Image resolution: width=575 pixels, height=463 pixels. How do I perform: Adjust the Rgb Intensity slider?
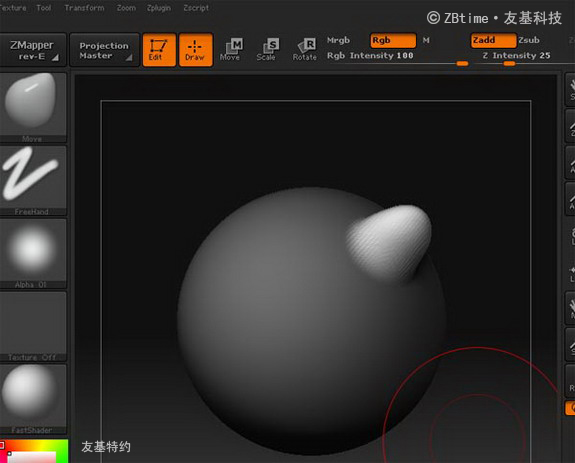pyautogui.click(x=398, y=59)
